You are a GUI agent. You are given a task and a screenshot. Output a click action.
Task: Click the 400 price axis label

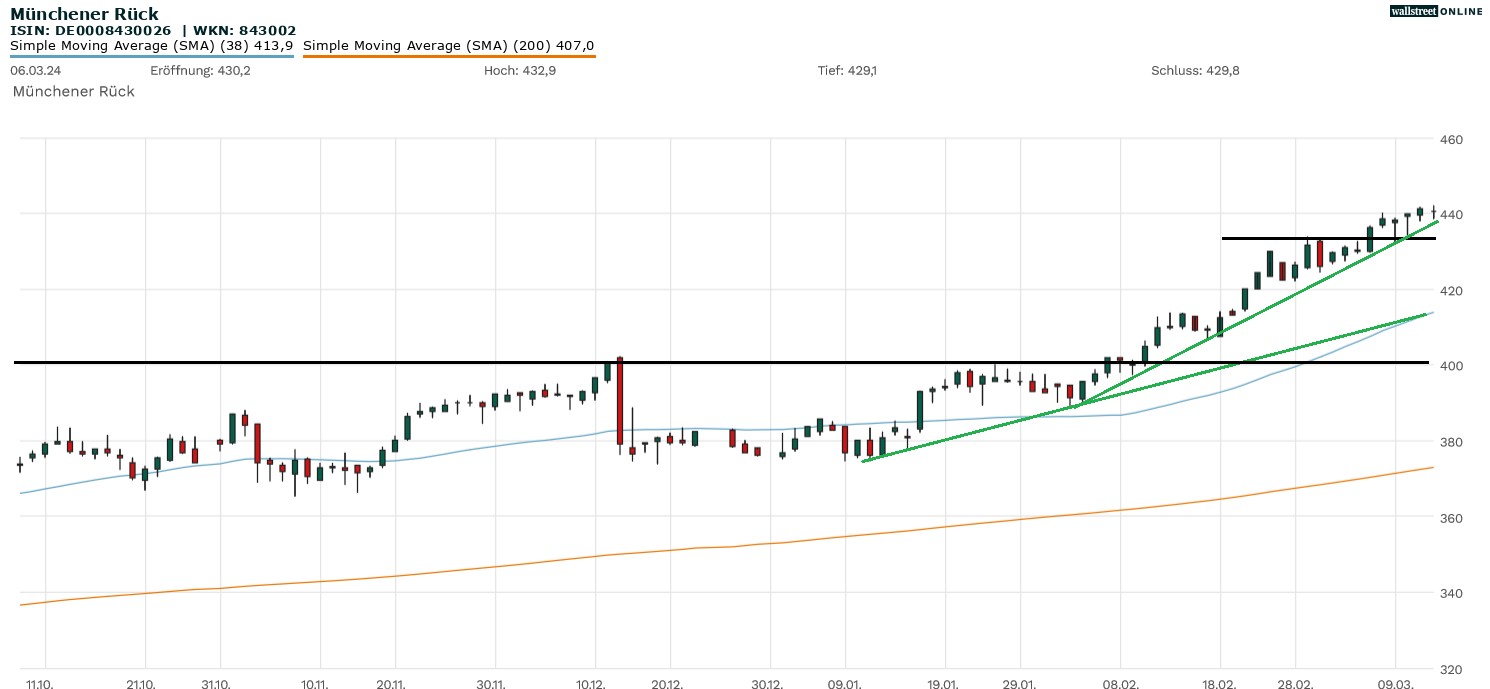click(x=1452, y=366)
